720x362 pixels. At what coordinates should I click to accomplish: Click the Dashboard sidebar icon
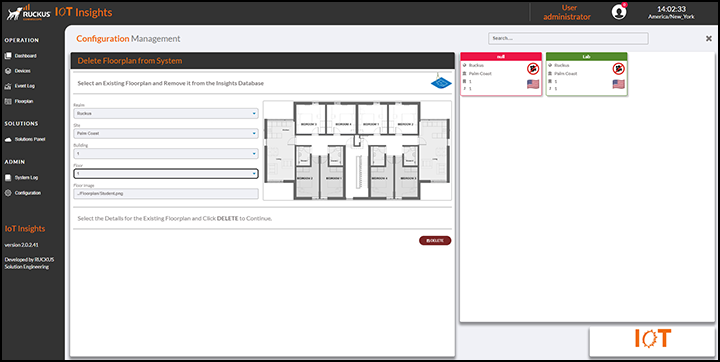pyautogui.click(x=8, y=56)
